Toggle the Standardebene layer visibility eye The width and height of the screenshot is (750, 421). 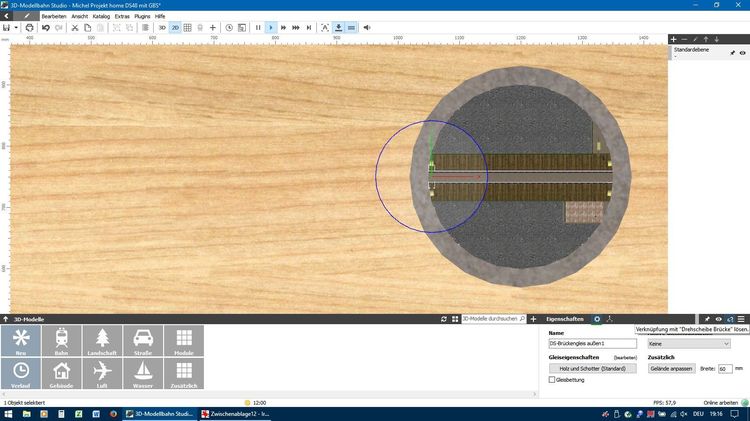(x=742, y=53)
